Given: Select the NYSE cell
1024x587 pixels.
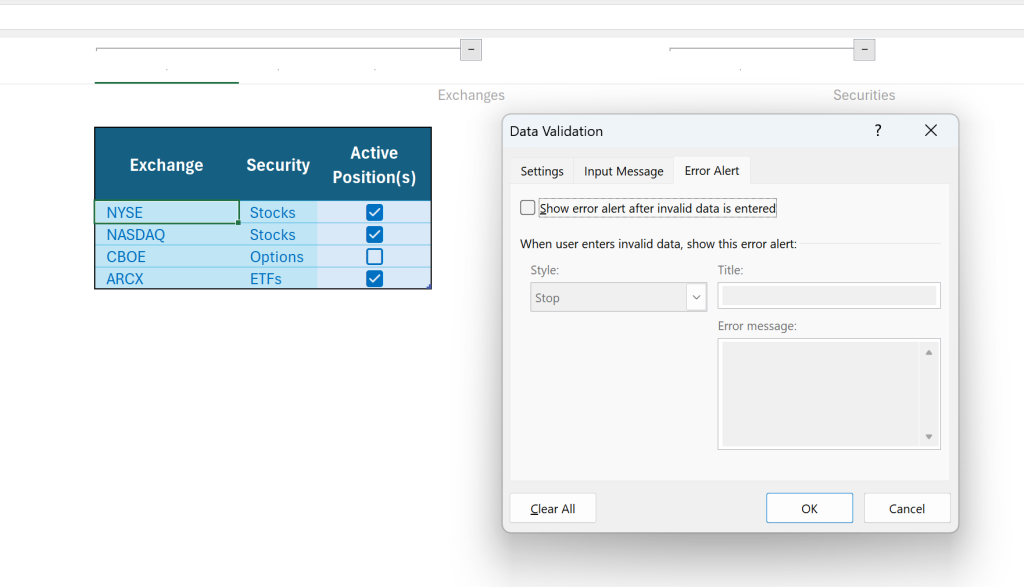Looking at the screenshot, I should 167,212.
